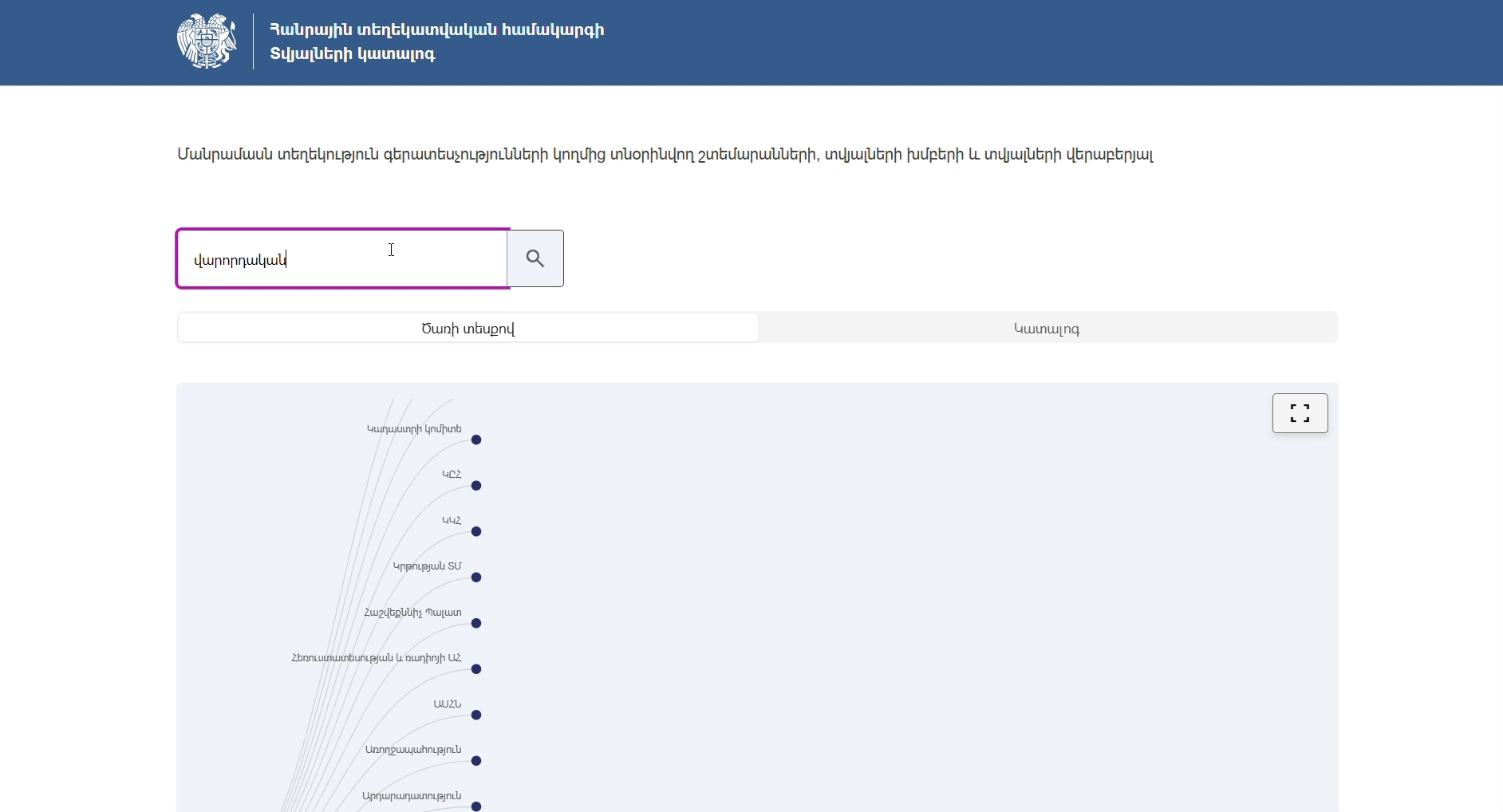Expand the ԿԸՀ node dot
This screenshot has width=1503, height=812.
pyautogui.click(x=476, y=486)
